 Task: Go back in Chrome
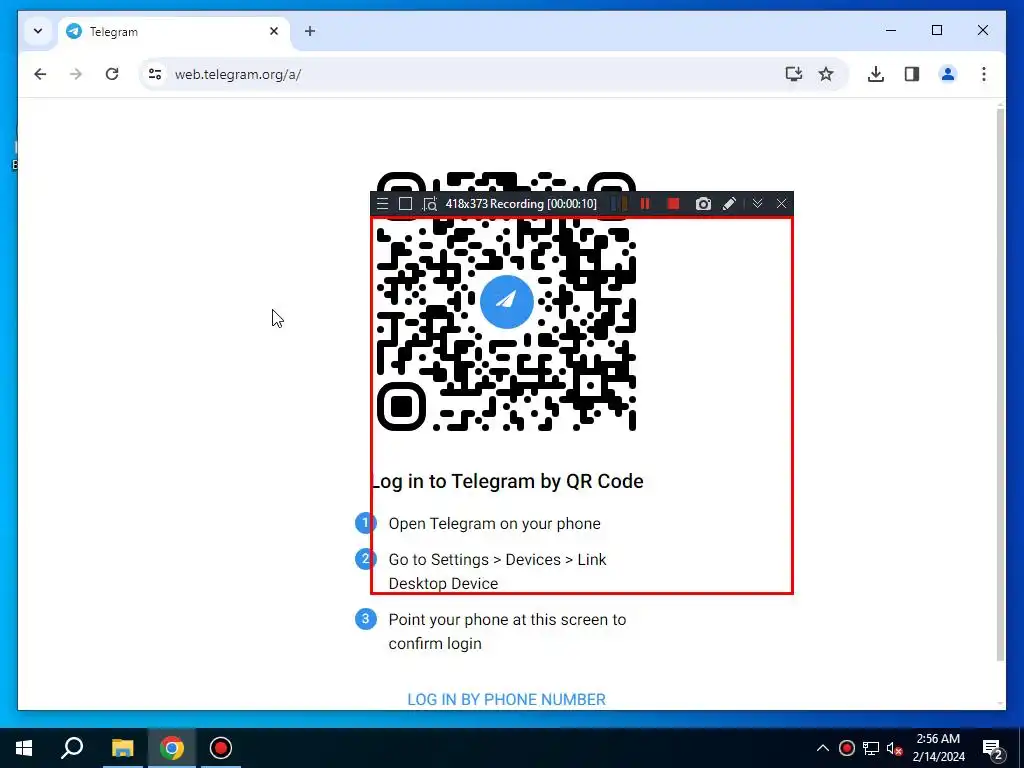point(40,74)
